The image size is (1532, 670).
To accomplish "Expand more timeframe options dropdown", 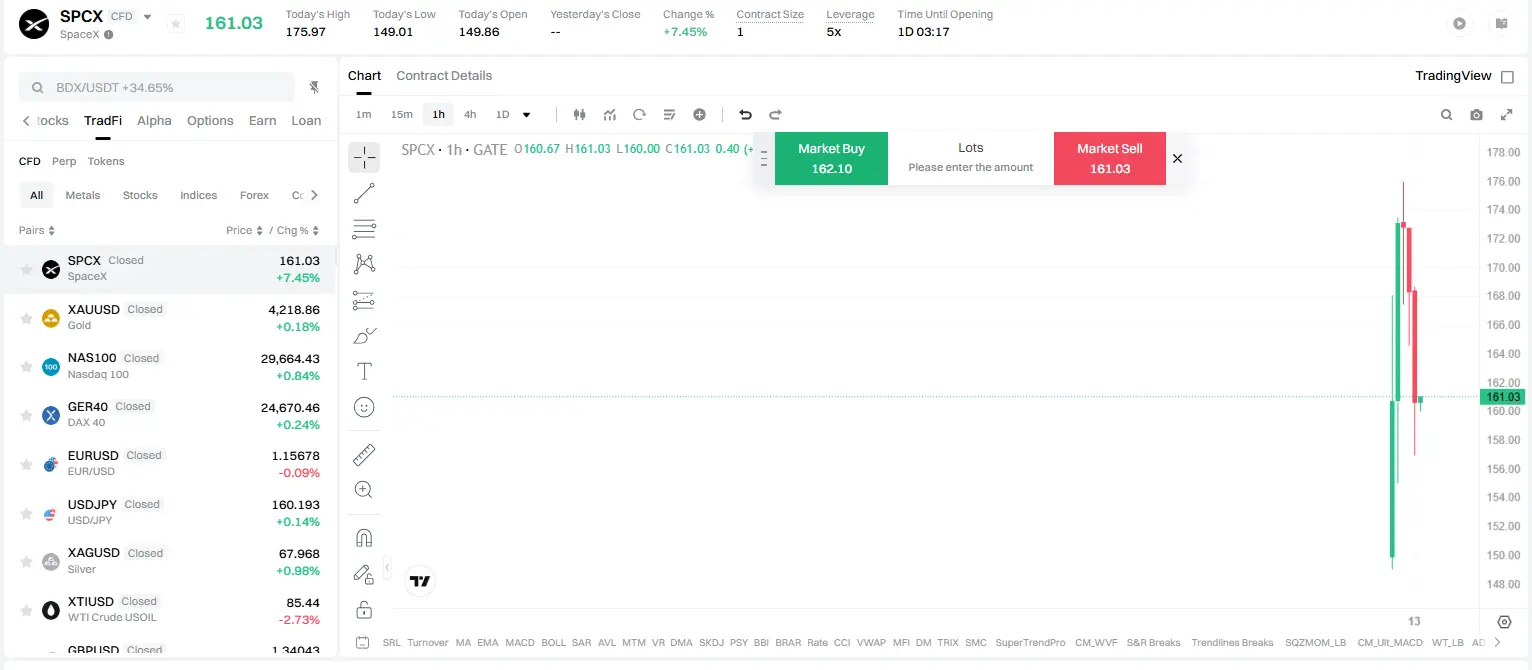I will tap(527, 114).
